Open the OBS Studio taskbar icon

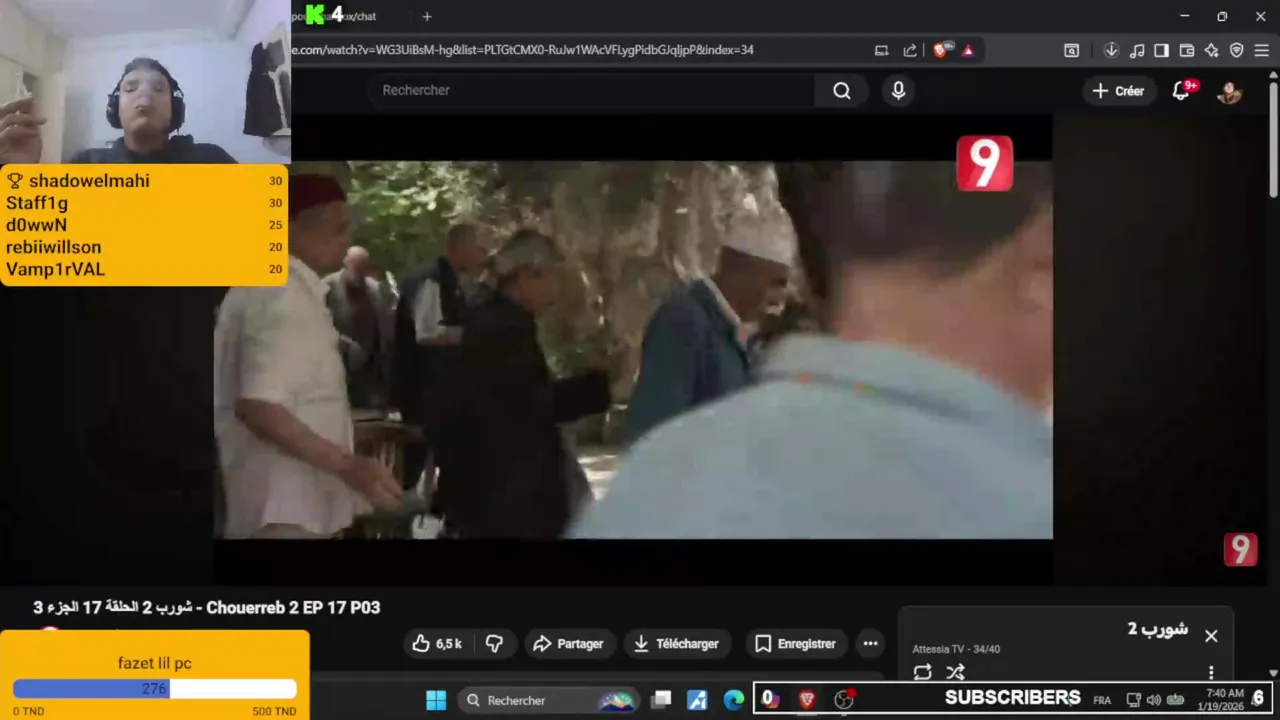(x=844, y=700)
